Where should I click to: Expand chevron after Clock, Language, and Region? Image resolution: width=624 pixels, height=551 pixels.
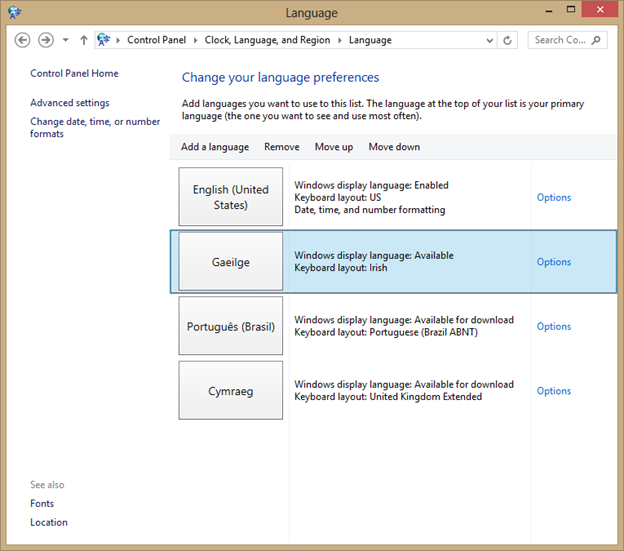coord(340,40)
